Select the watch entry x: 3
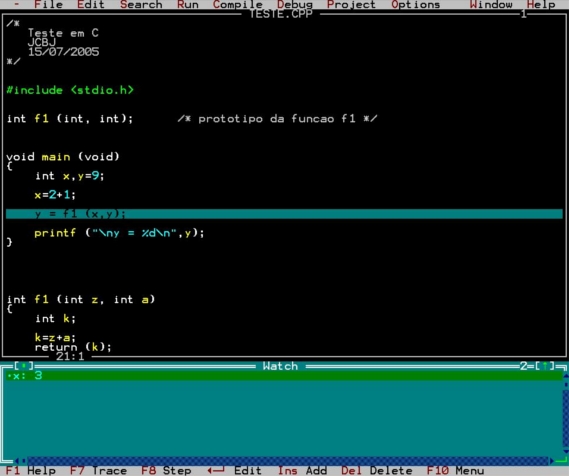 pos(284,376)
